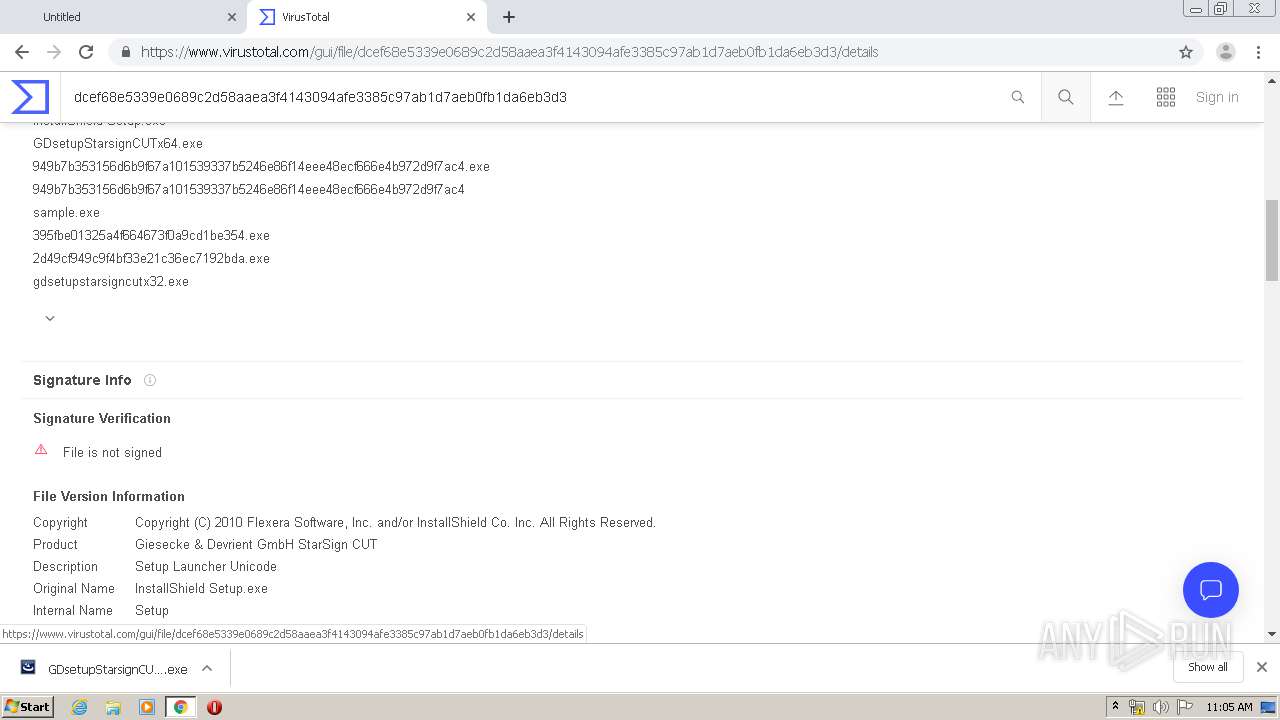Click the scrollbar down arrow

point(1272,634)
